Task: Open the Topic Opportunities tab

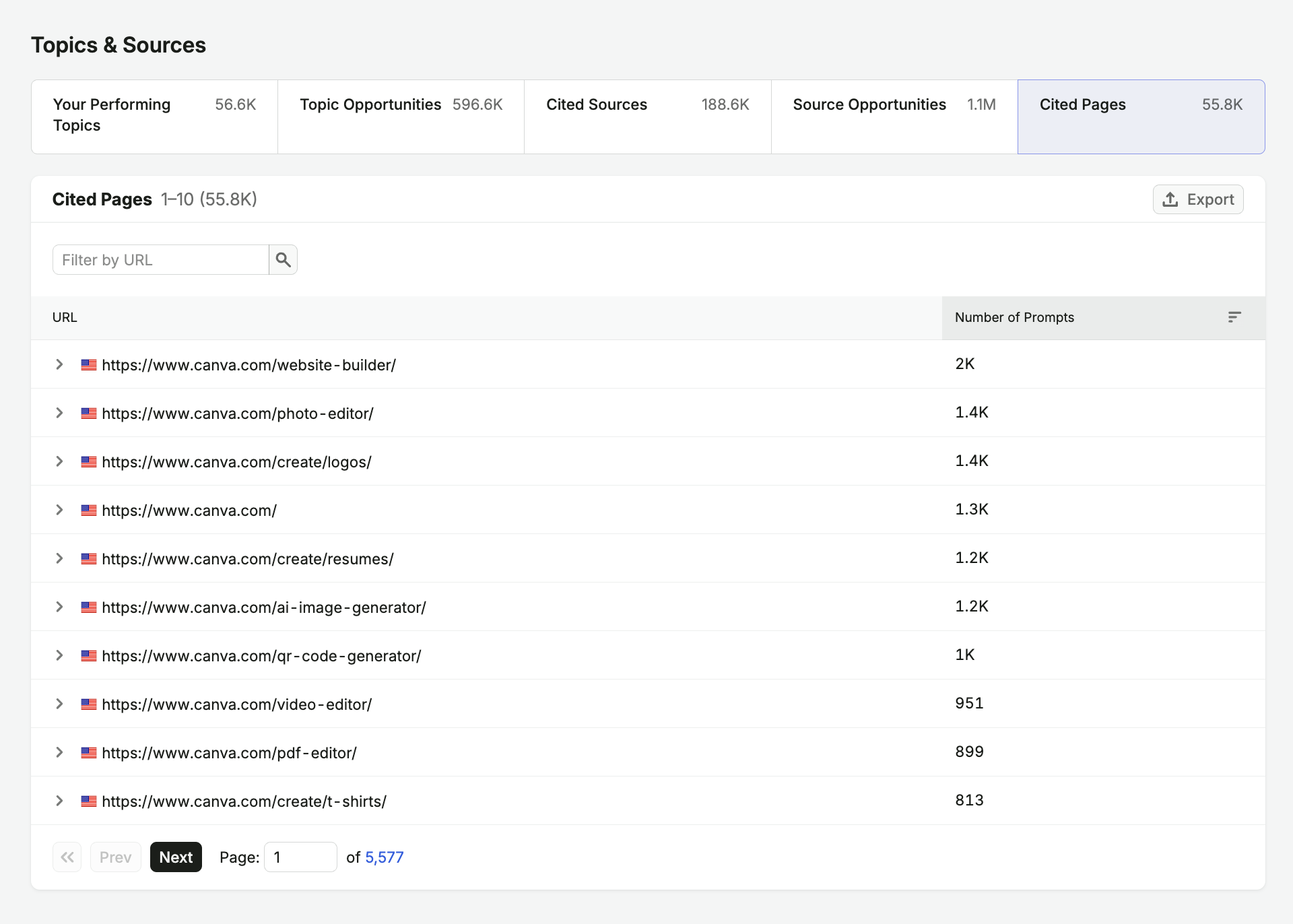Action: tap(401, 117)
